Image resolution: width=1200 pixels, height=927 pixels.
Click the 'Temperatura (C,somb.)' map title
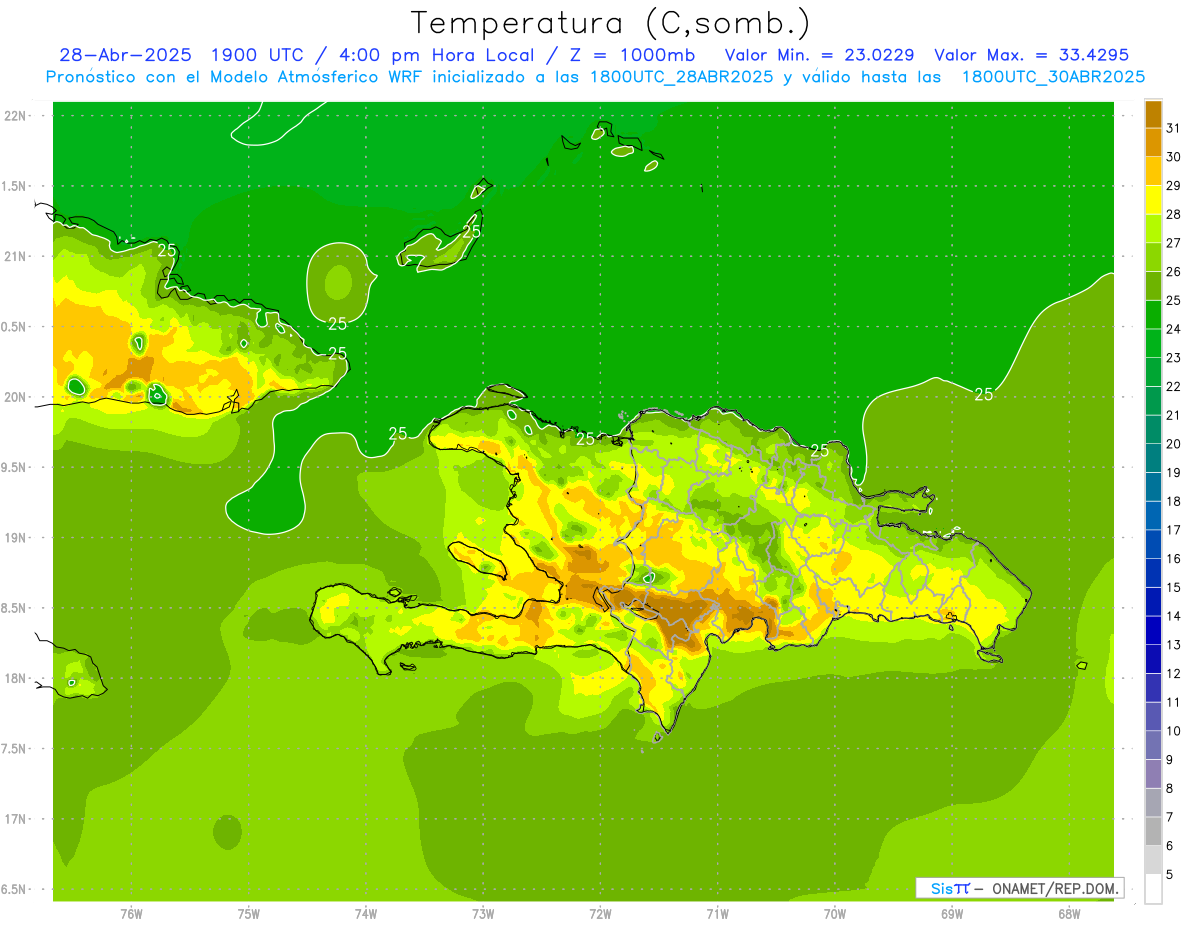point(611,23)
